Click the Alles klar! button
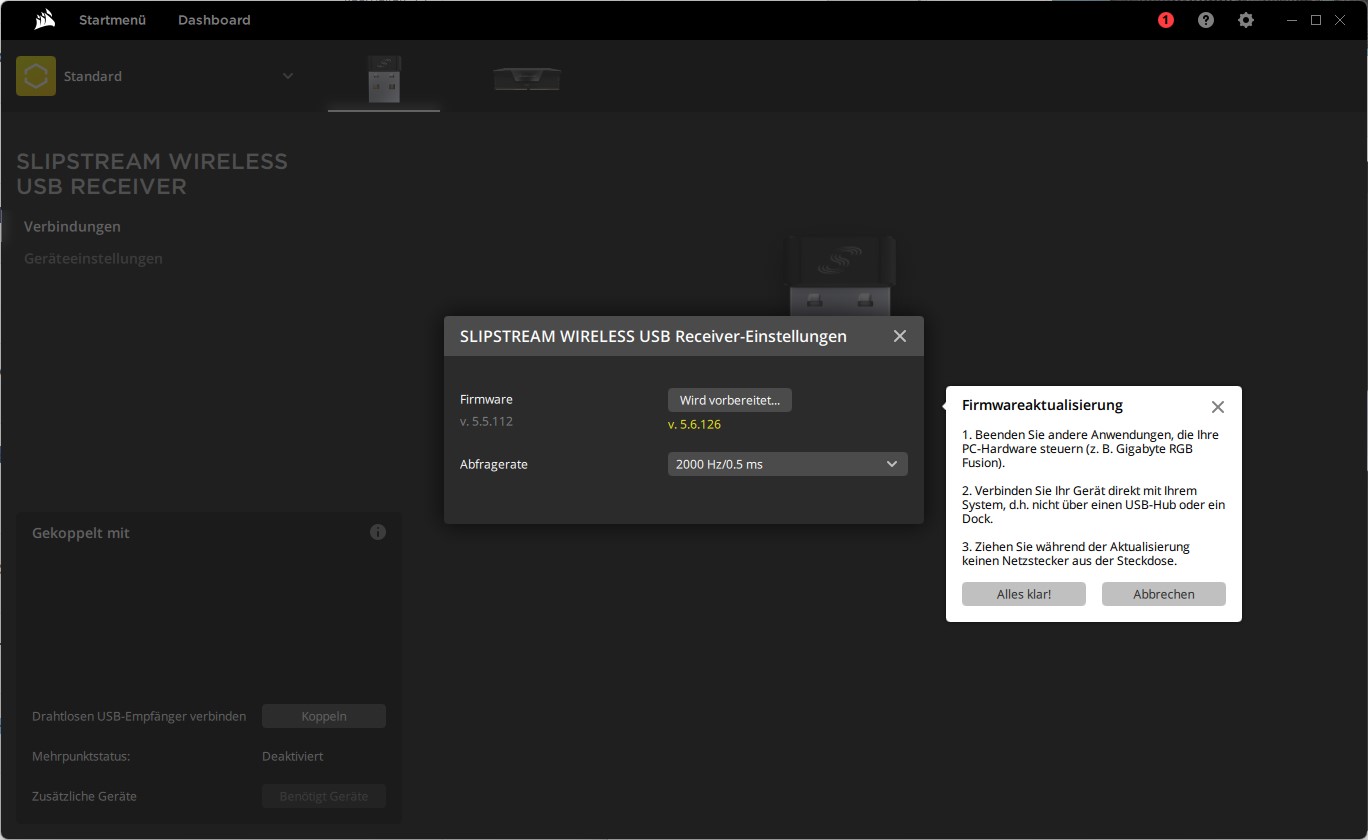Screen dimensions: 1368x840 (1023, 594)
